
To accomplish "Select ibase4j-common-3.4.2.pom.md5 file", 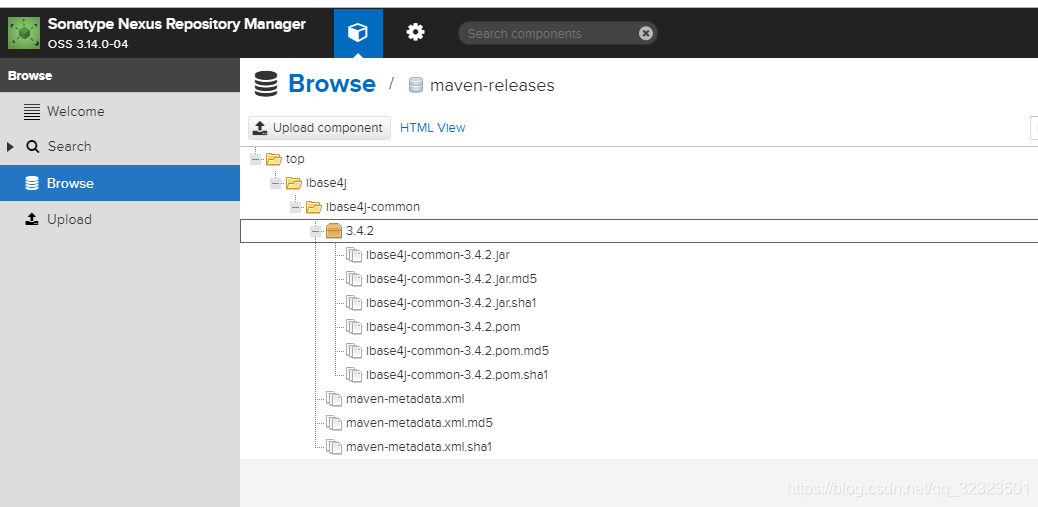I will pyautogui.click(x=457, y=351).
